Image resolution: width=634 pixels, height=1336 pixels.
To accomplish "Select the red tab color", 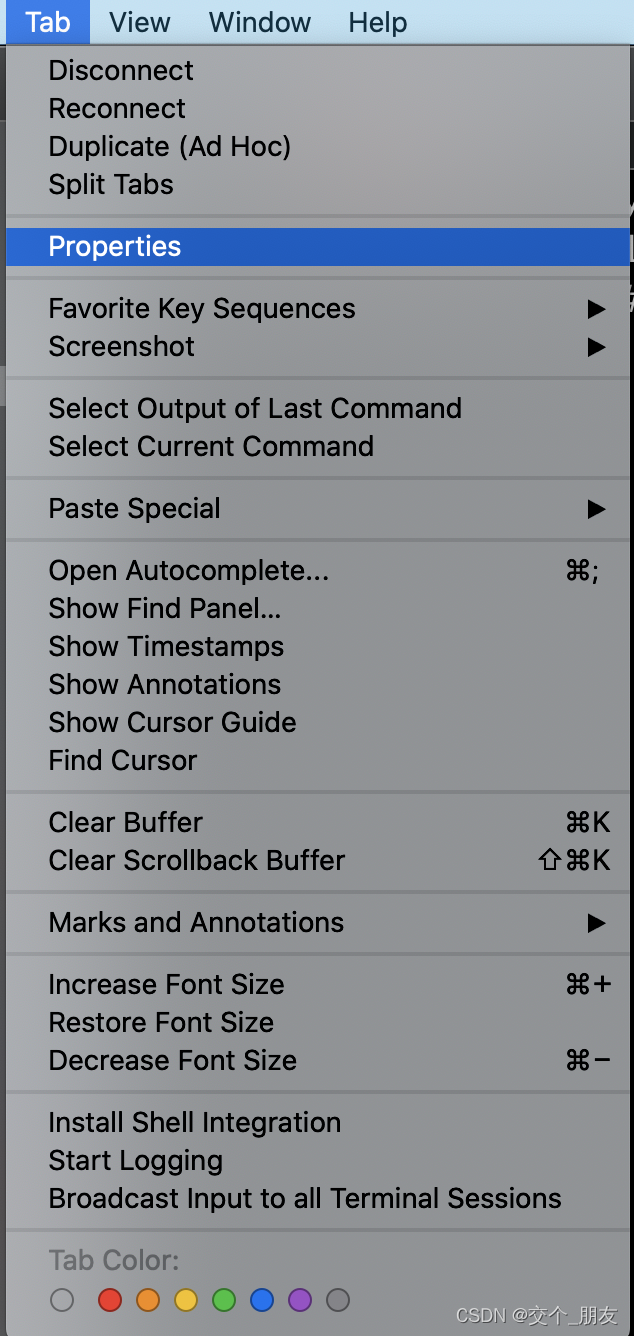I will click(x=110, y=1300).
